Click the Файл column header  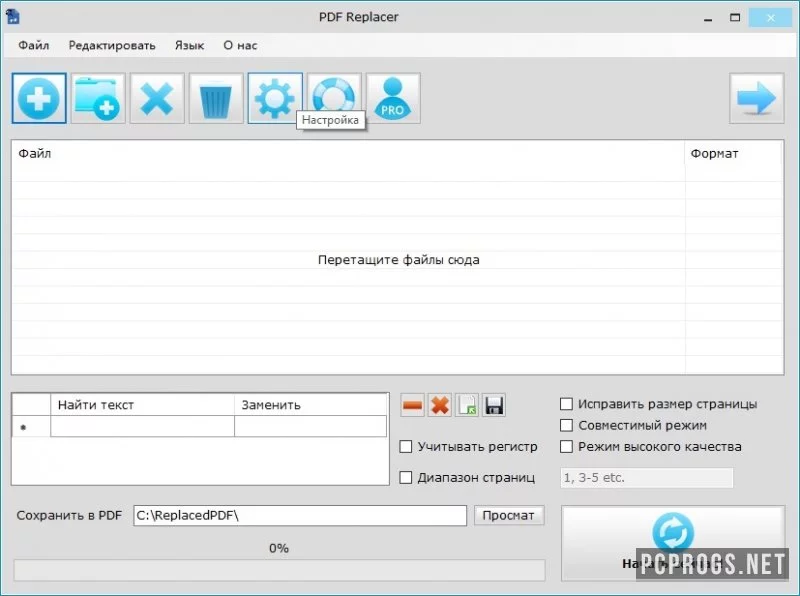(348, 154)
